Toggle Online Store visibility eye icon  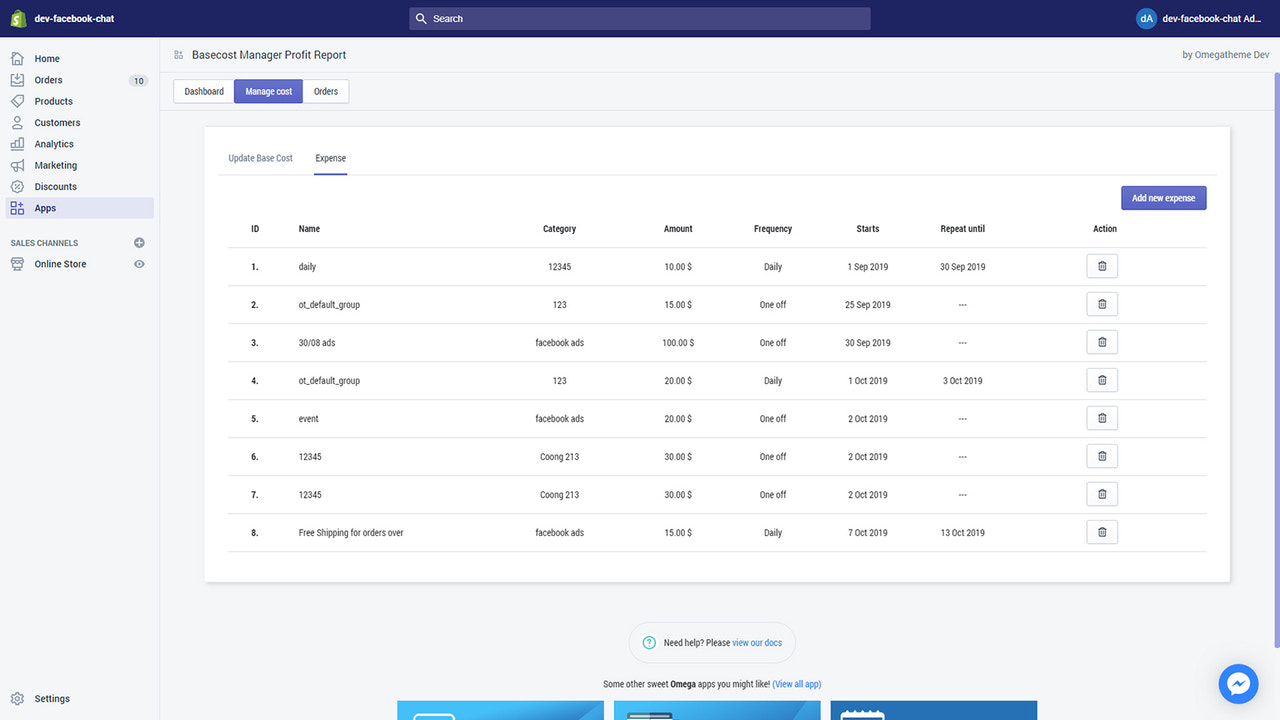pyautogui.click(x=140, y=263)
